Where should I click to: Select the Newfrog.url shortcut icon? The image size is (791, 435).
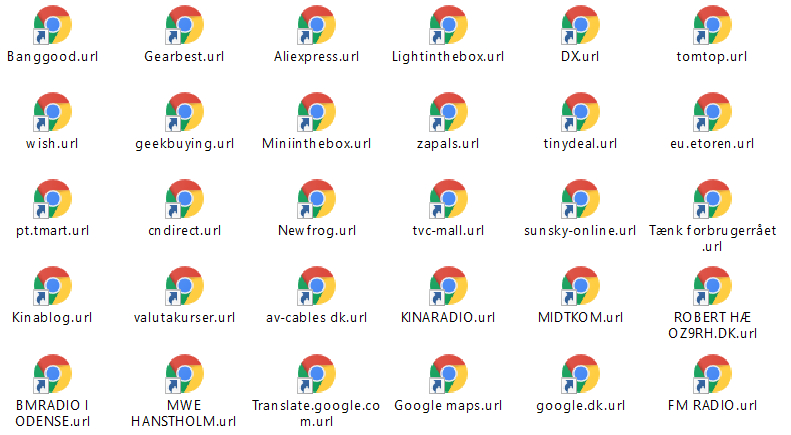click(316, 198)
